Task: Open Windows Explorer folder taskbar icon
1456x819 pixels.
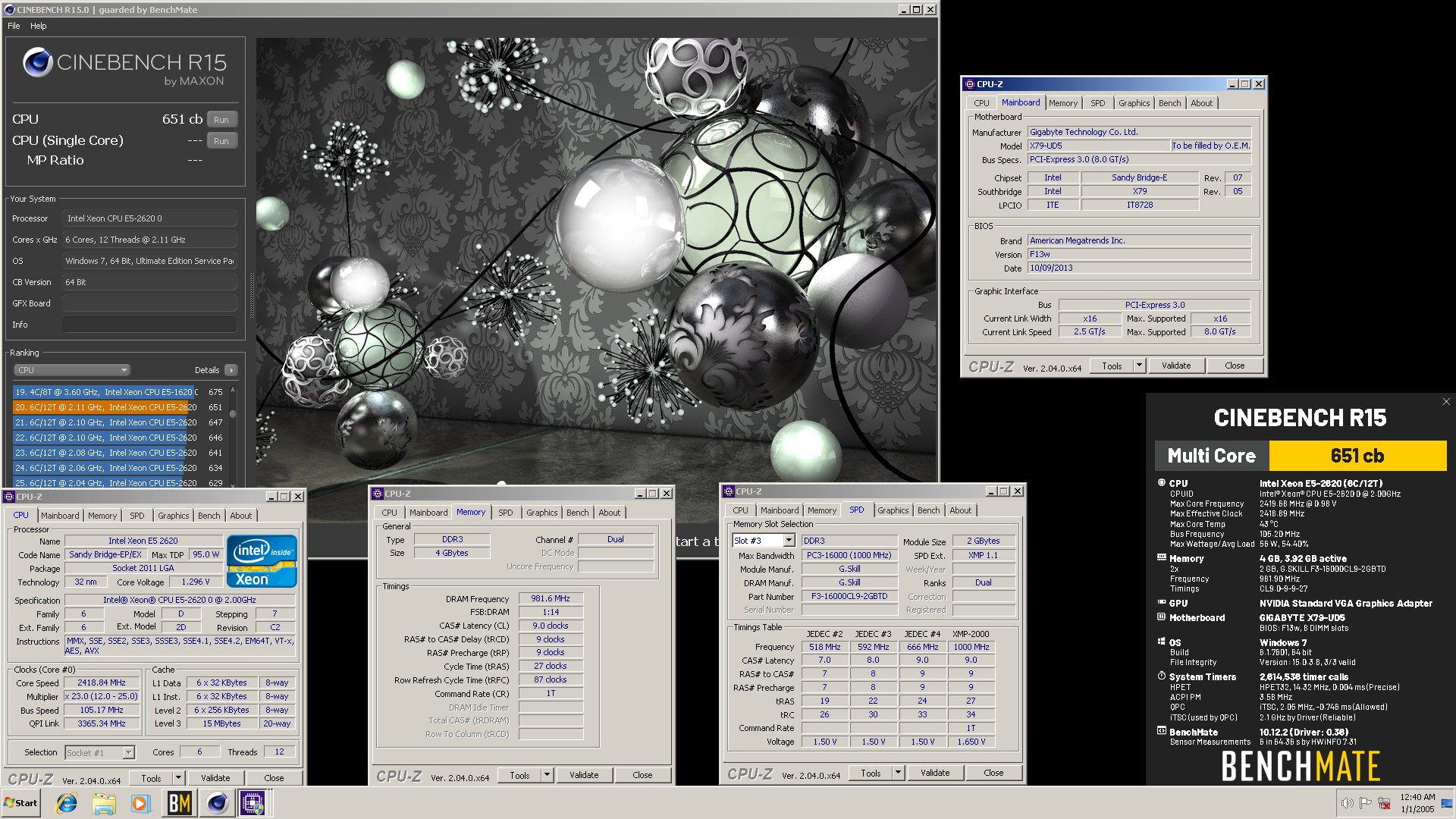Action: point(104,803)
